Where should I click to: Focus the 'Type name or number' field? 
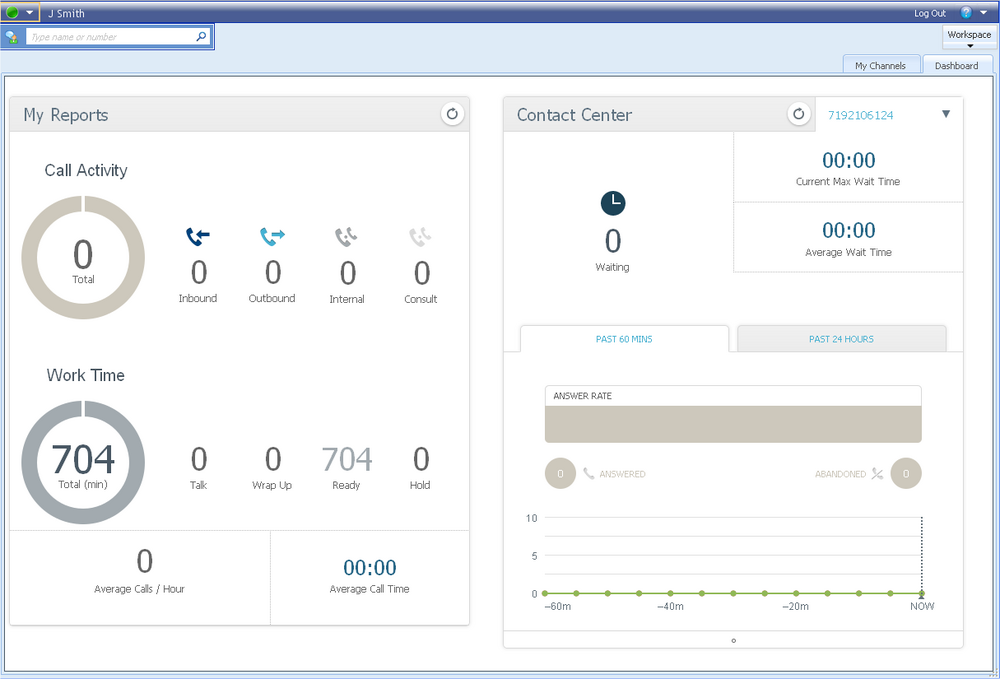click(110, 37)
